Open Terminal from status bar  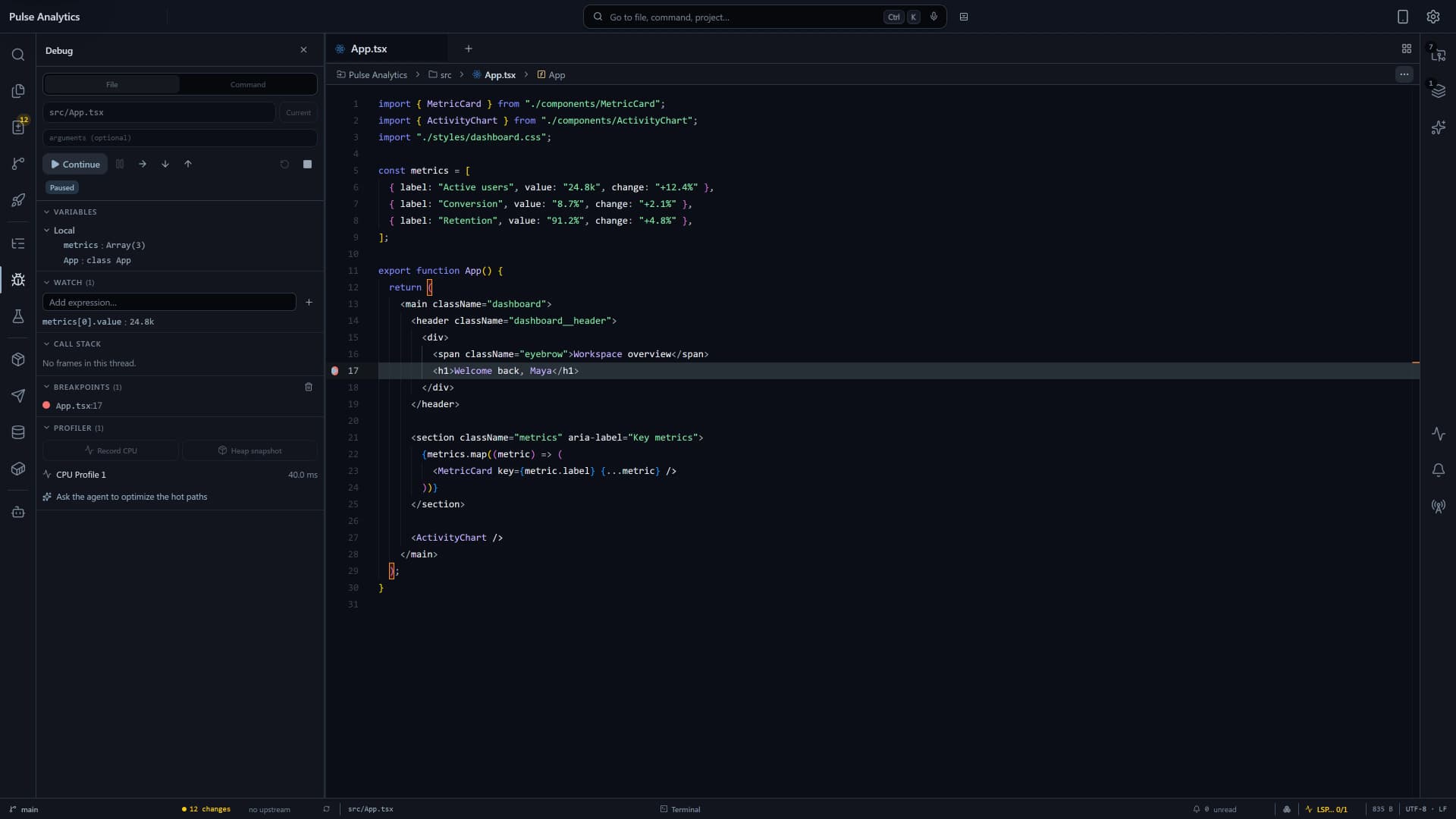[x=680, y=809]
